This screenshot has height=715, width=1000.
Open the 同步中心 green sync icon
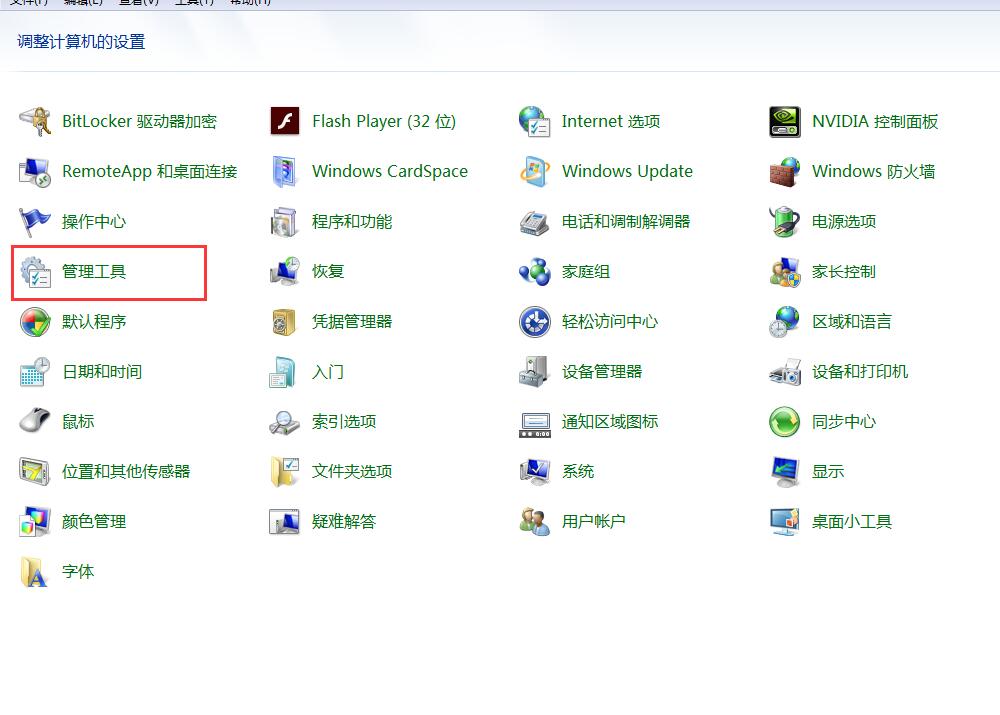(x=784, y=422)
